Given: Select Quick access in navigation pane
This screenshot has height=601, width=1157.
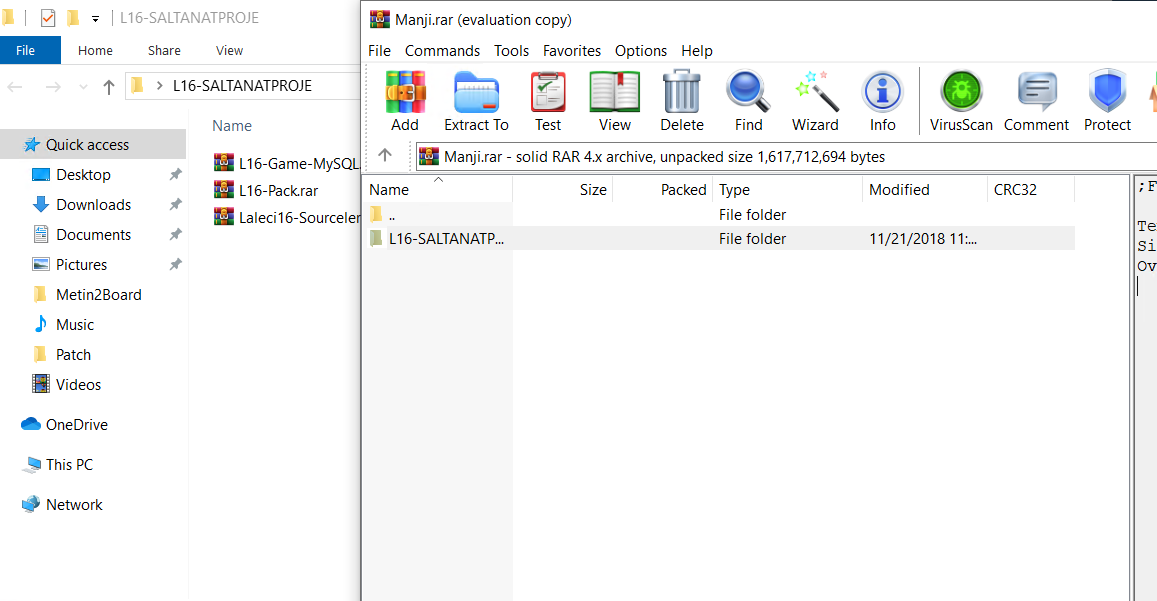Looking at the screenshot, I should [93, 145].
